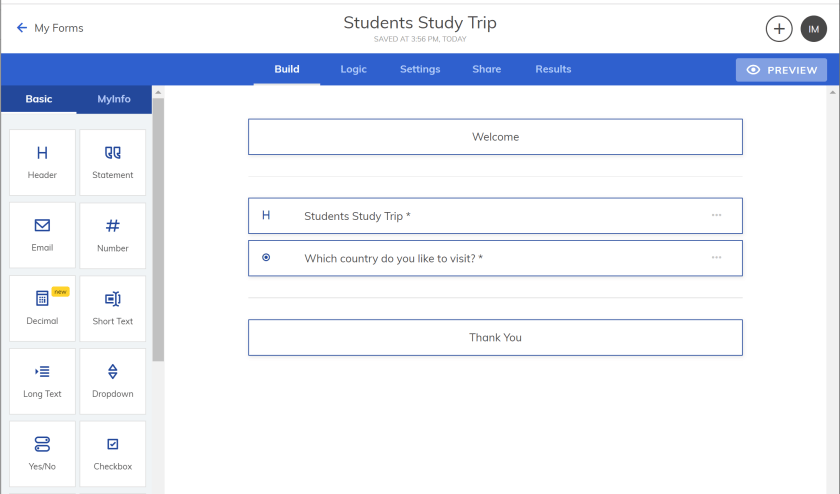Add a Dropdown field
This screenshot has width=840, height=494.
click(x=112, y=381)
